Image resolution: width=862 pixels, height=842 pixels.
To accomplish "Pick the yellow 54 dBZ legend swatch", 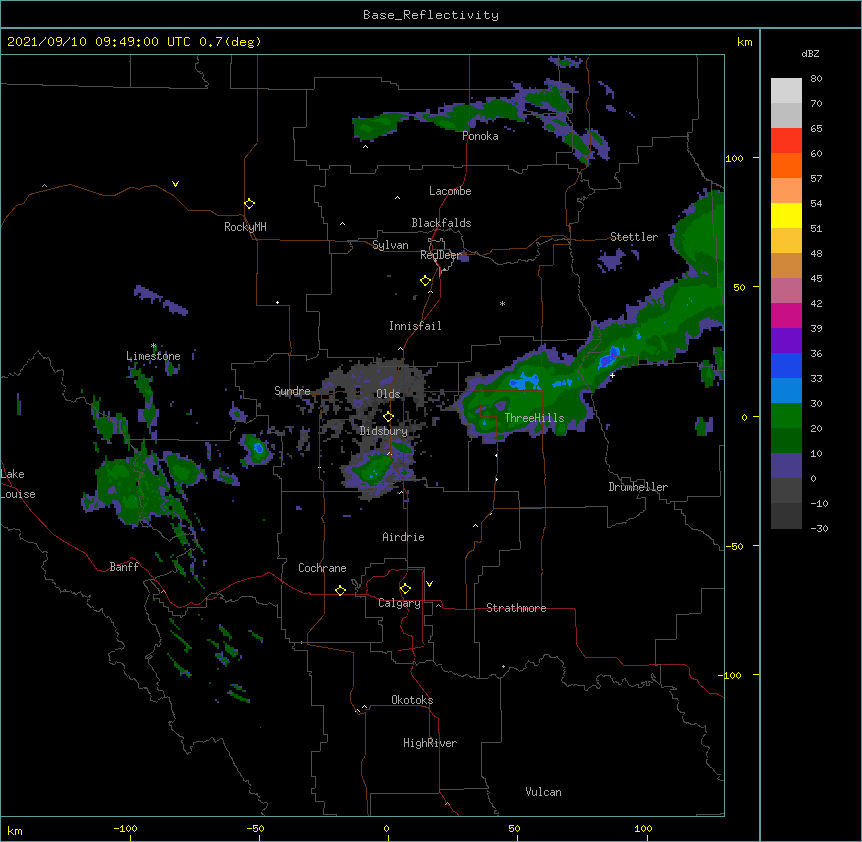I will pyautogui.click(x=786, y=215).
